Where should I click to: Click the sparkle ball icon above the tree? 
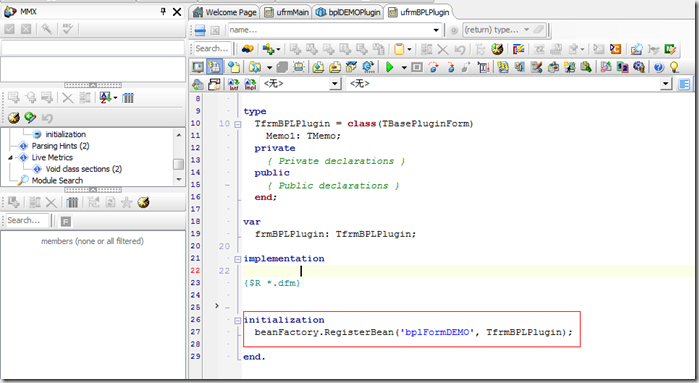(x=14, y=118)
